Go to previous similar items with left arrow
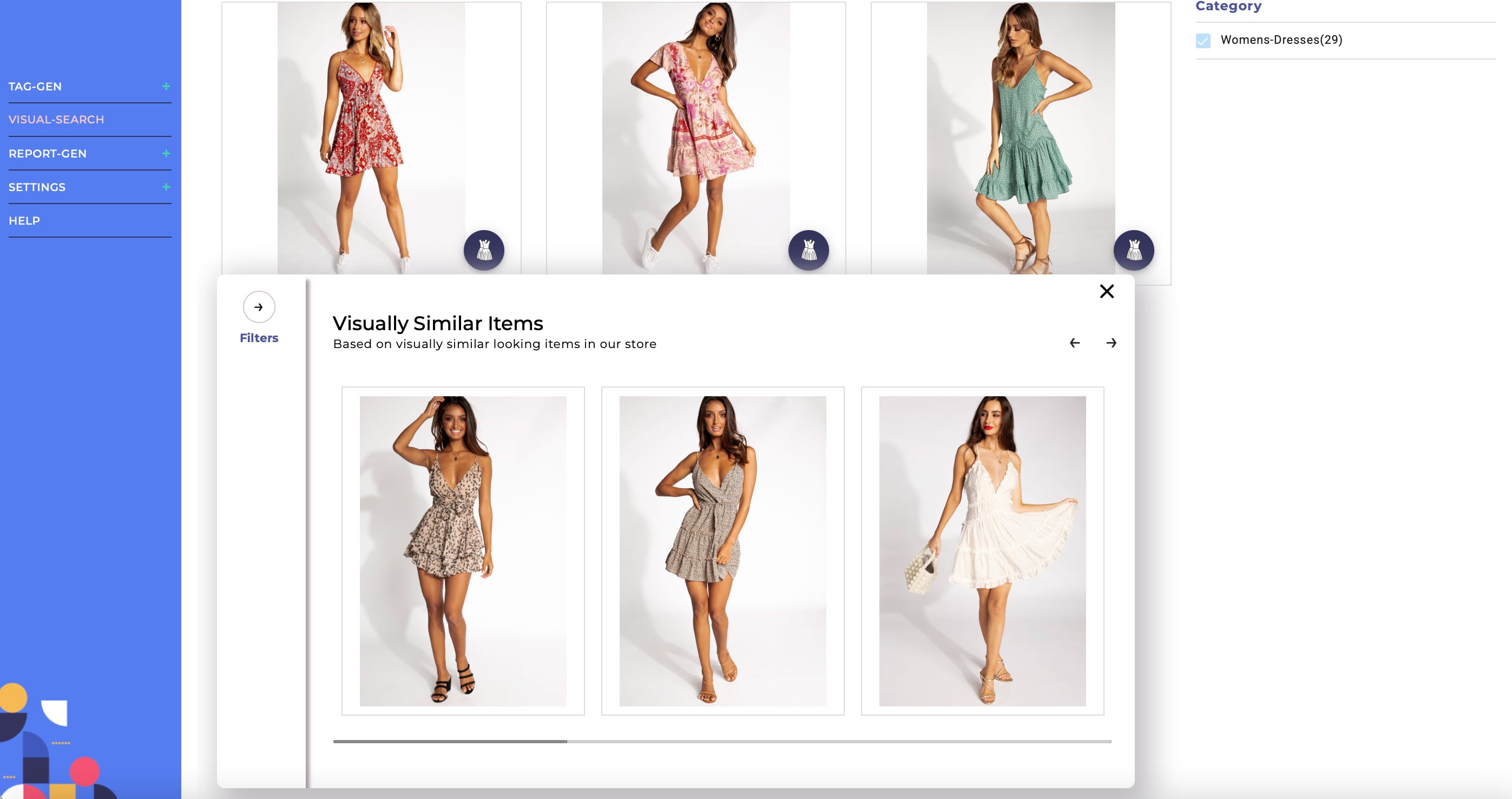 [x=1075, y=343]
